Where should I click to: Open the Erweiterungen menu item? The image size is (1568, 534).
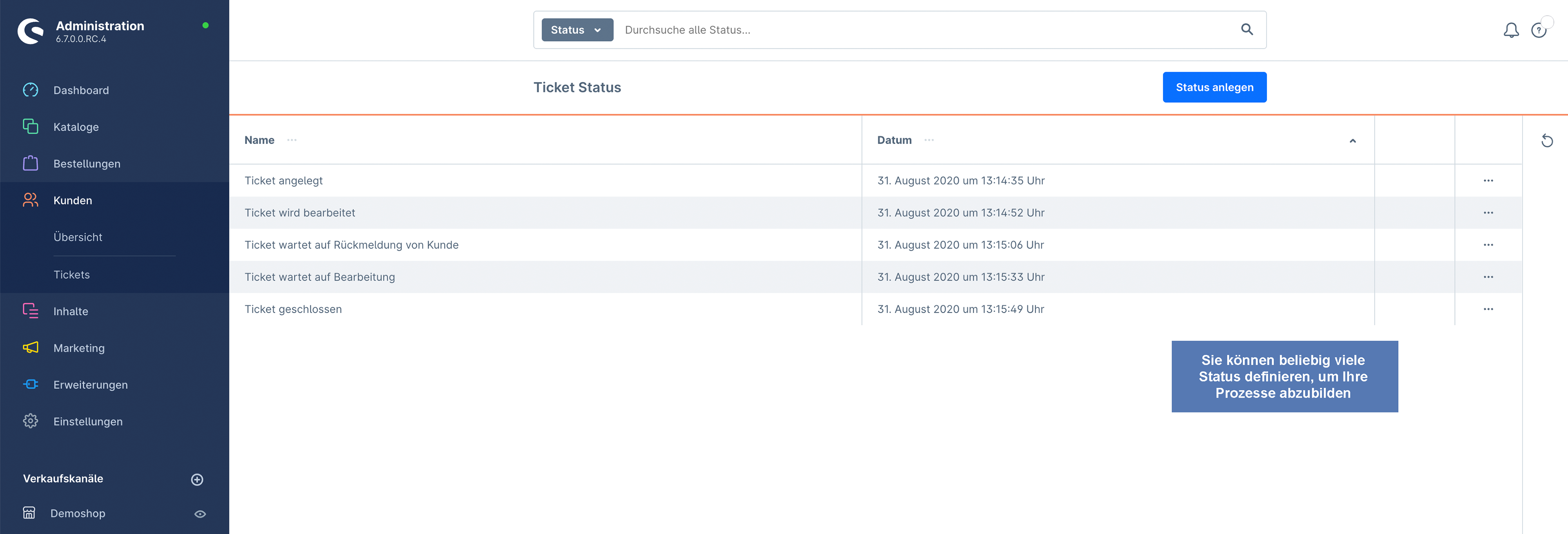[91, 385]
